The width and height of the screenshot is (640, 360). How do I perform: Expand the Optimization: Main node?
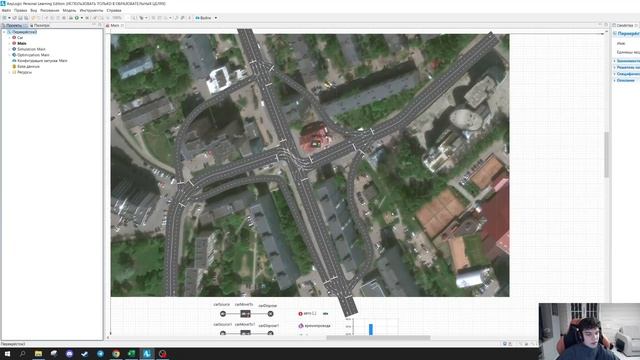click(x=9, y=55)
